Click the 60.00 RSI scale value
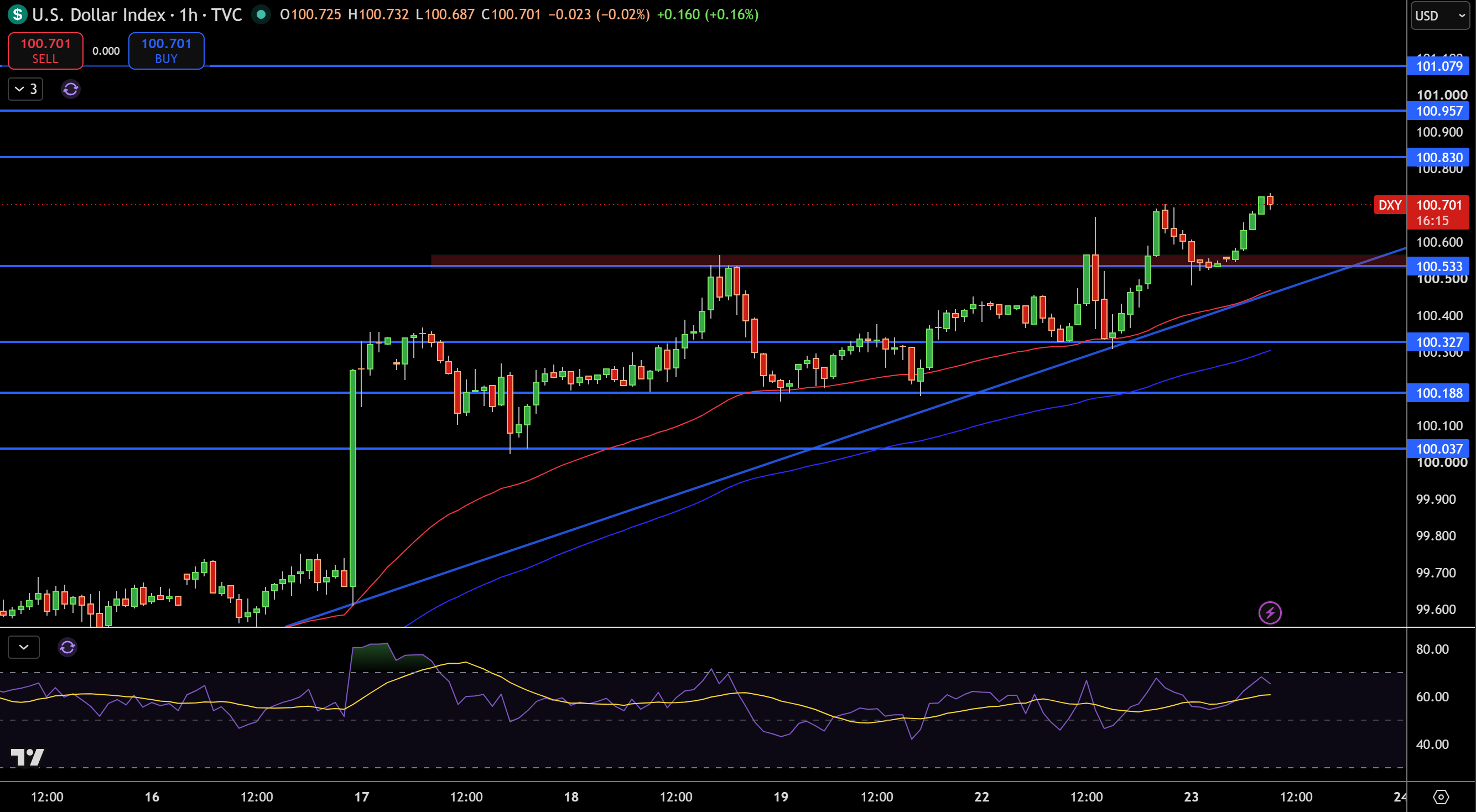 [x=1432, y=697]
